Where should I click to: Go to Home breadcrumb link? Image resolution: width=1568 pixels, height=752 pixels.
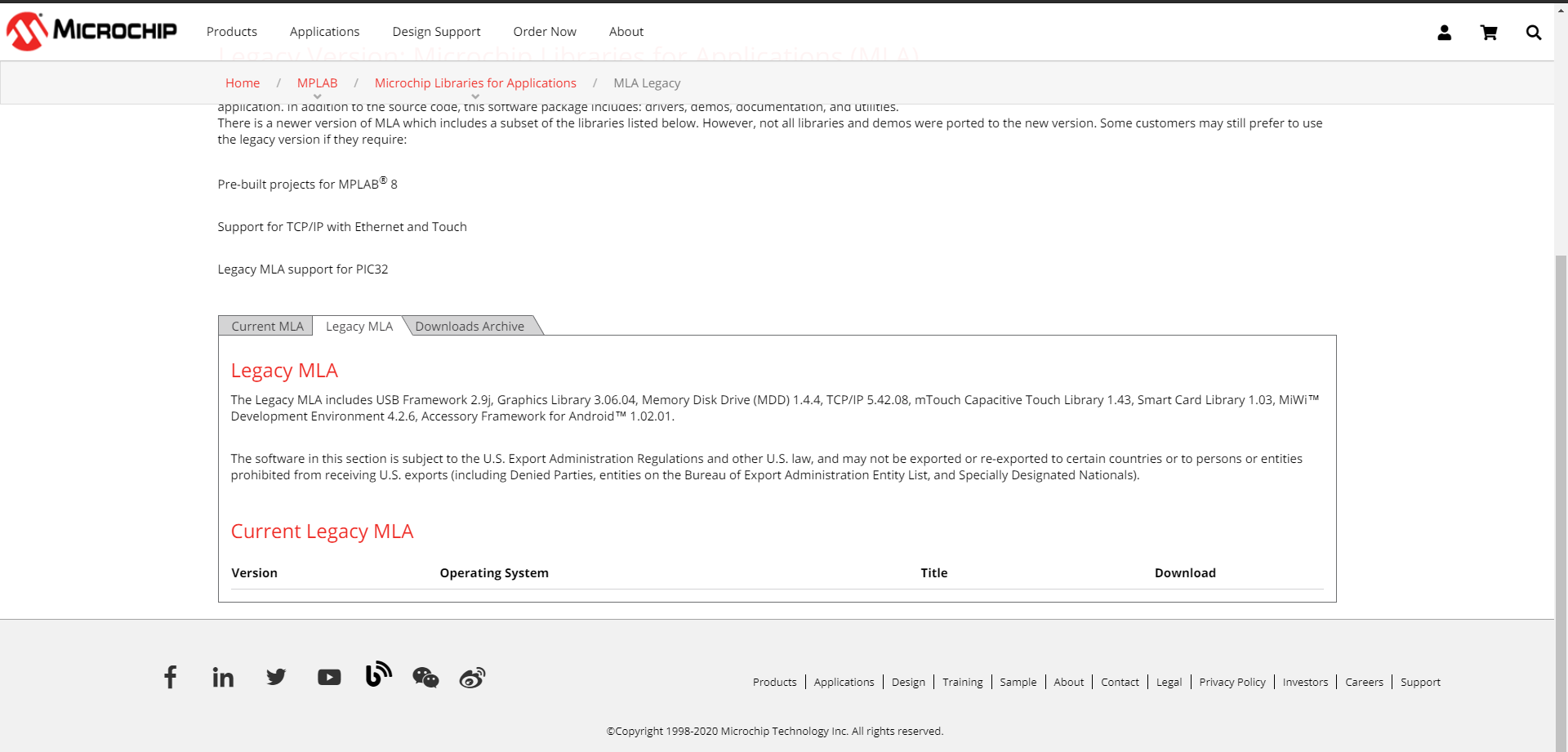coord(243,82)
